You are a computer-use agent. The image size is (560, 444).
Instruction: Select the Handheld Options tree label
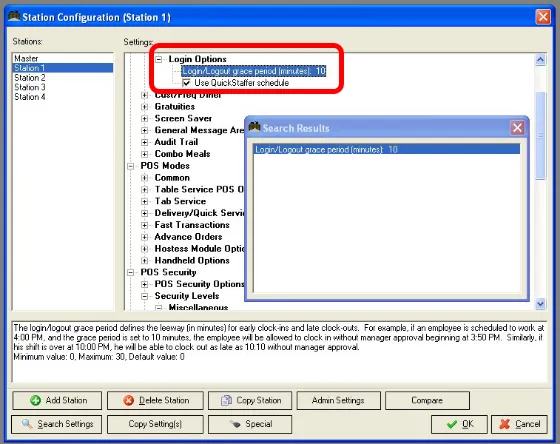(192, 260)
